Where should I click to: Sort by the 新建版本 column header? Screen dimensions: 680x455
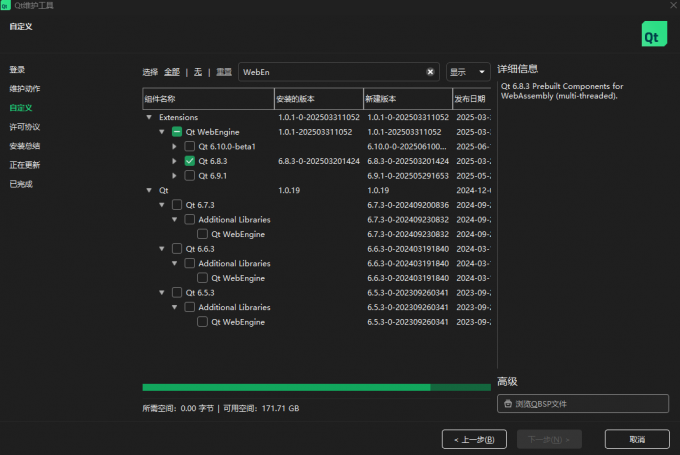pyautogui.click(x=408, y=99)
